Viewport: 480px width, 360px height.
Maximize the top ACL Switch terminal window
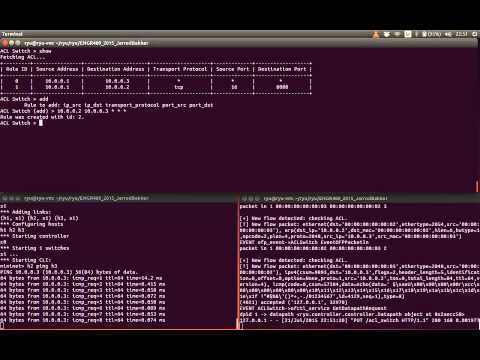(x=18, y=43)
